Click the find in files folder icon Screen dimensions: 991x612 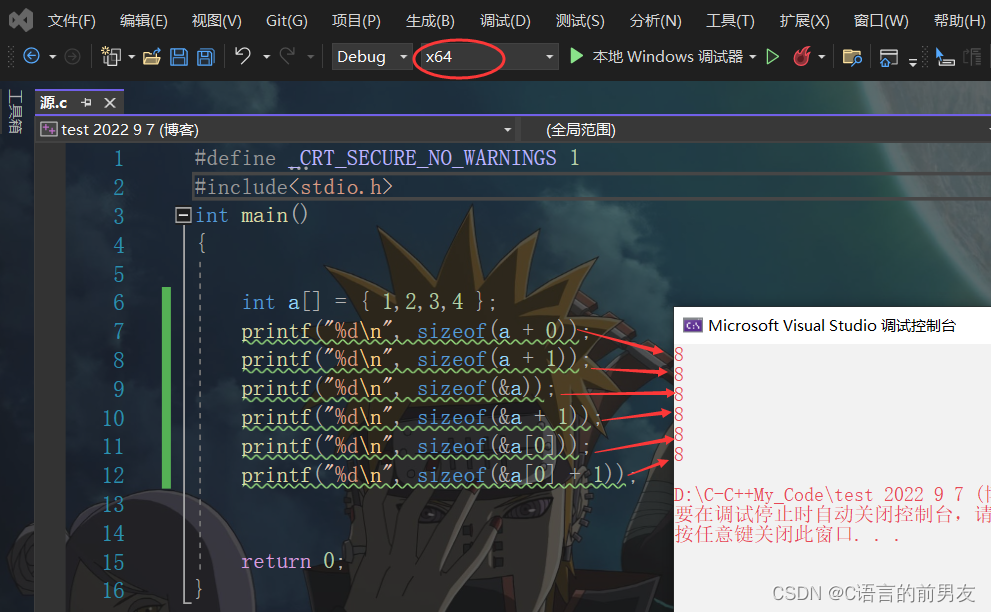coord(852,58)
